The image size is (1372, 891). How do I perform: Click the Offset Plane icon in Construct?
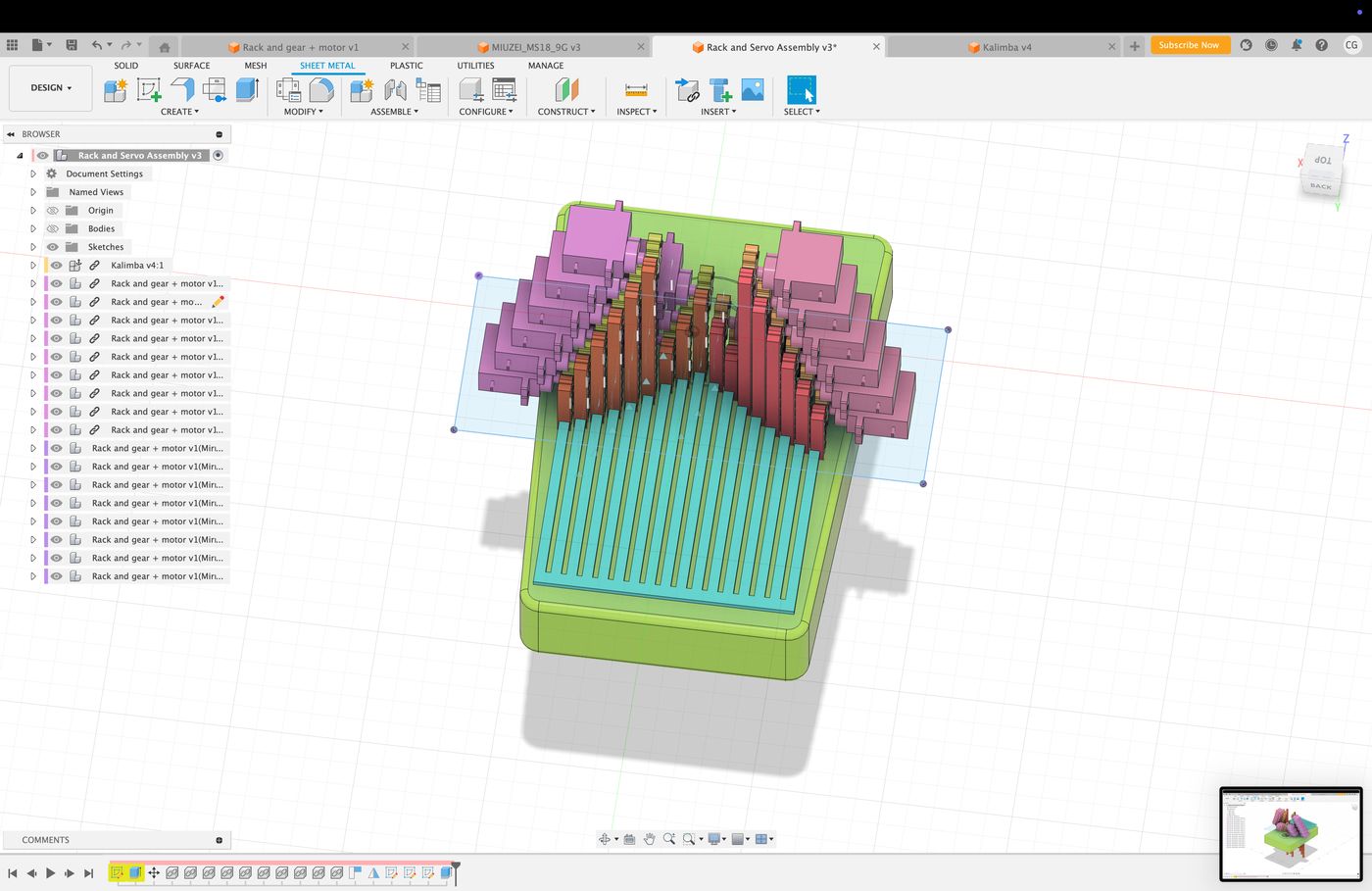[566, 90]
